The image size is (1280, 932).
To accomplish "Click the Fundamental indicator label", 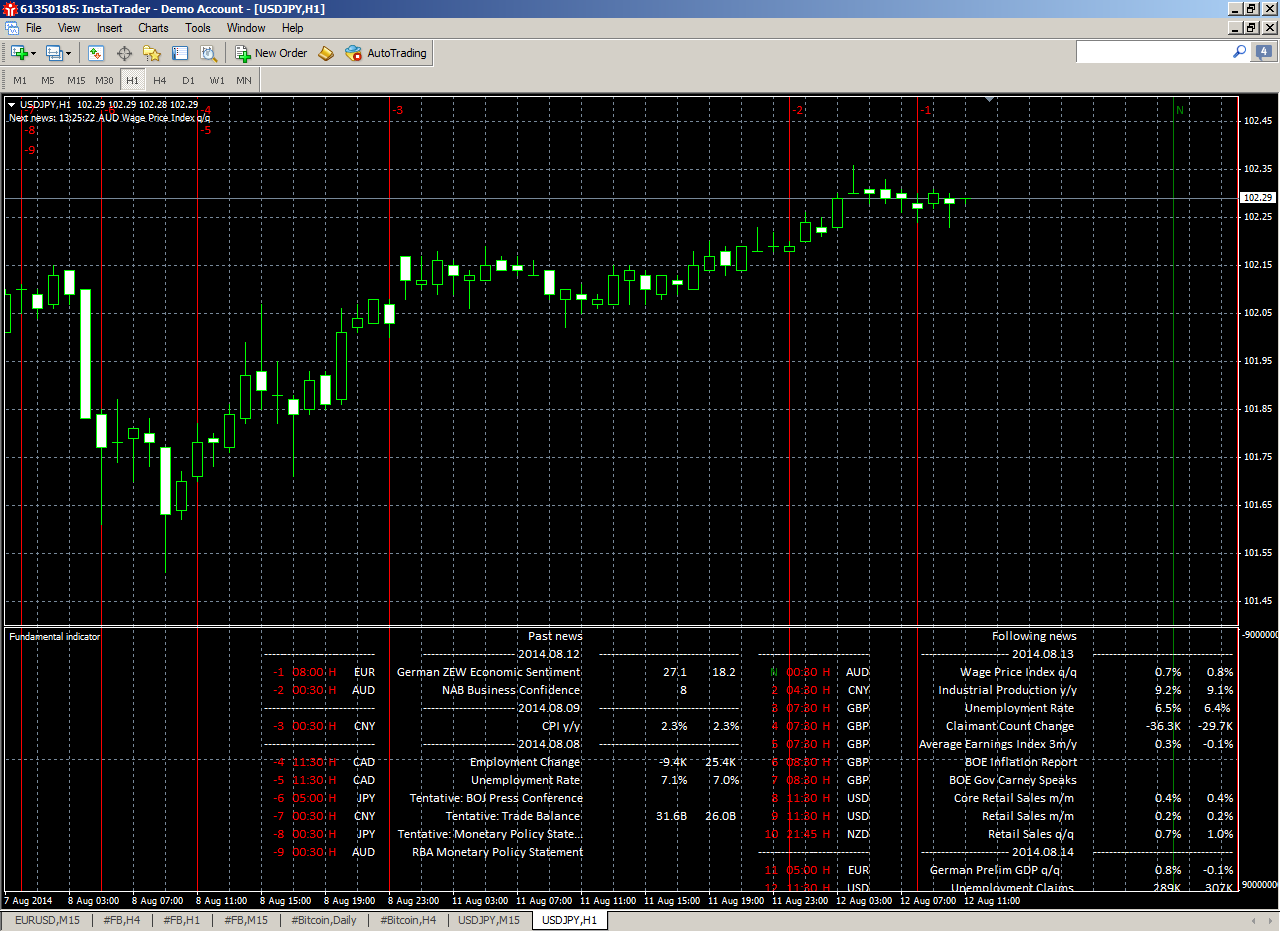I will (54, 636).
